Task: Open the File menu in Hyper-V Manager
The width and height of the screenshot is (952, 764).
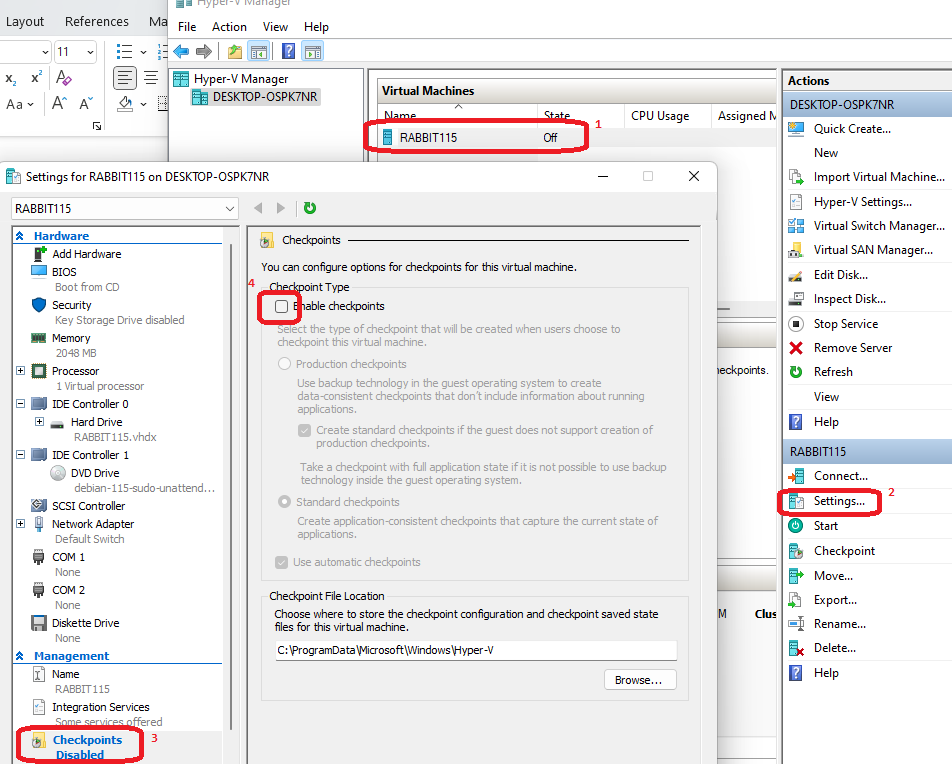Action: 187,27
